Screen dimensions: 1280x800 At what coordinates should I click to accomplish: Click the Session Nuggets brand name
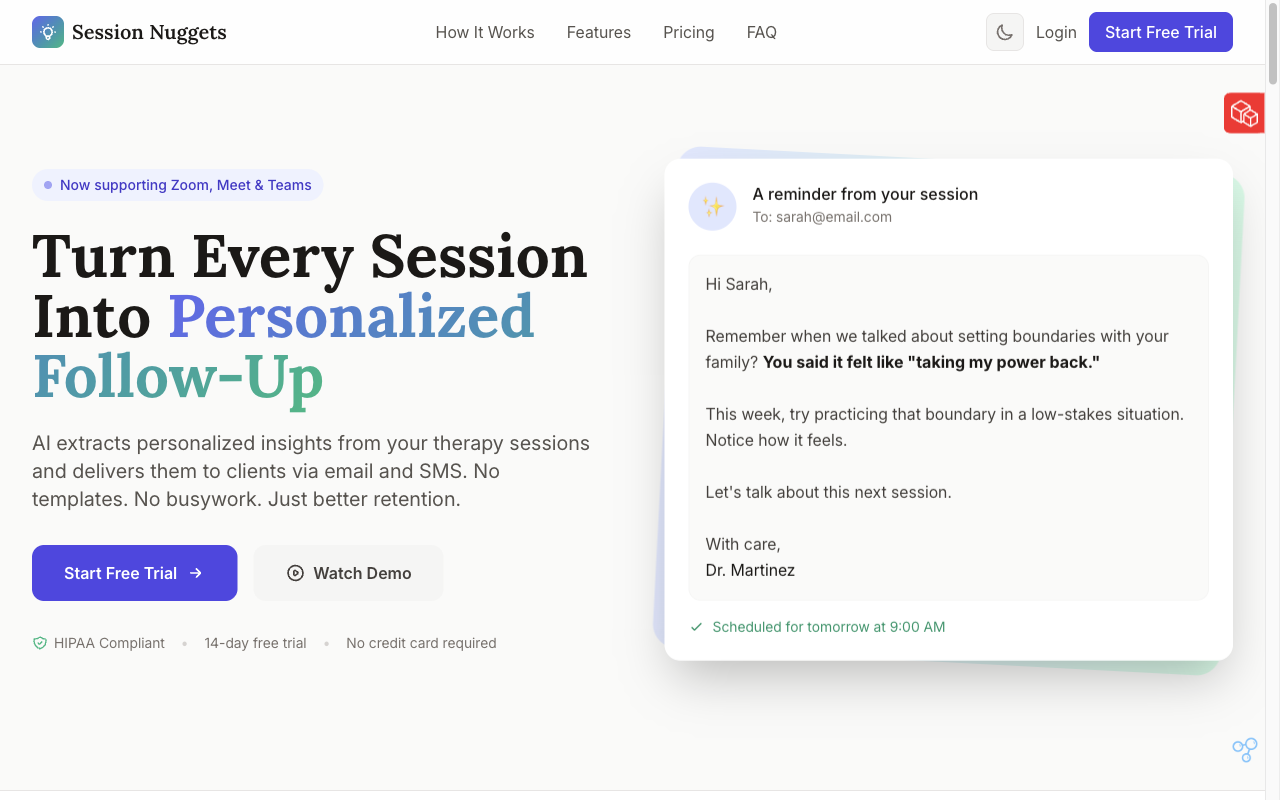(149, 32)
